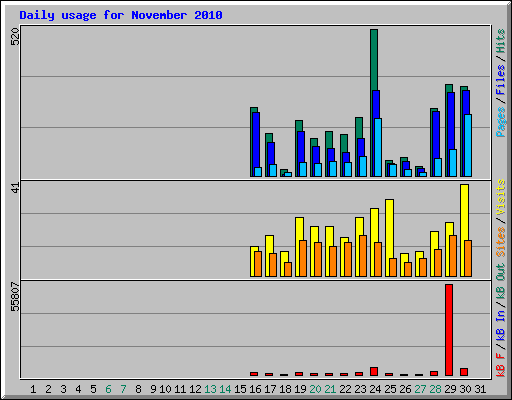Screen dimensions: 512x400
Task: Select the 'Sites' legend label
Action: 500,242
